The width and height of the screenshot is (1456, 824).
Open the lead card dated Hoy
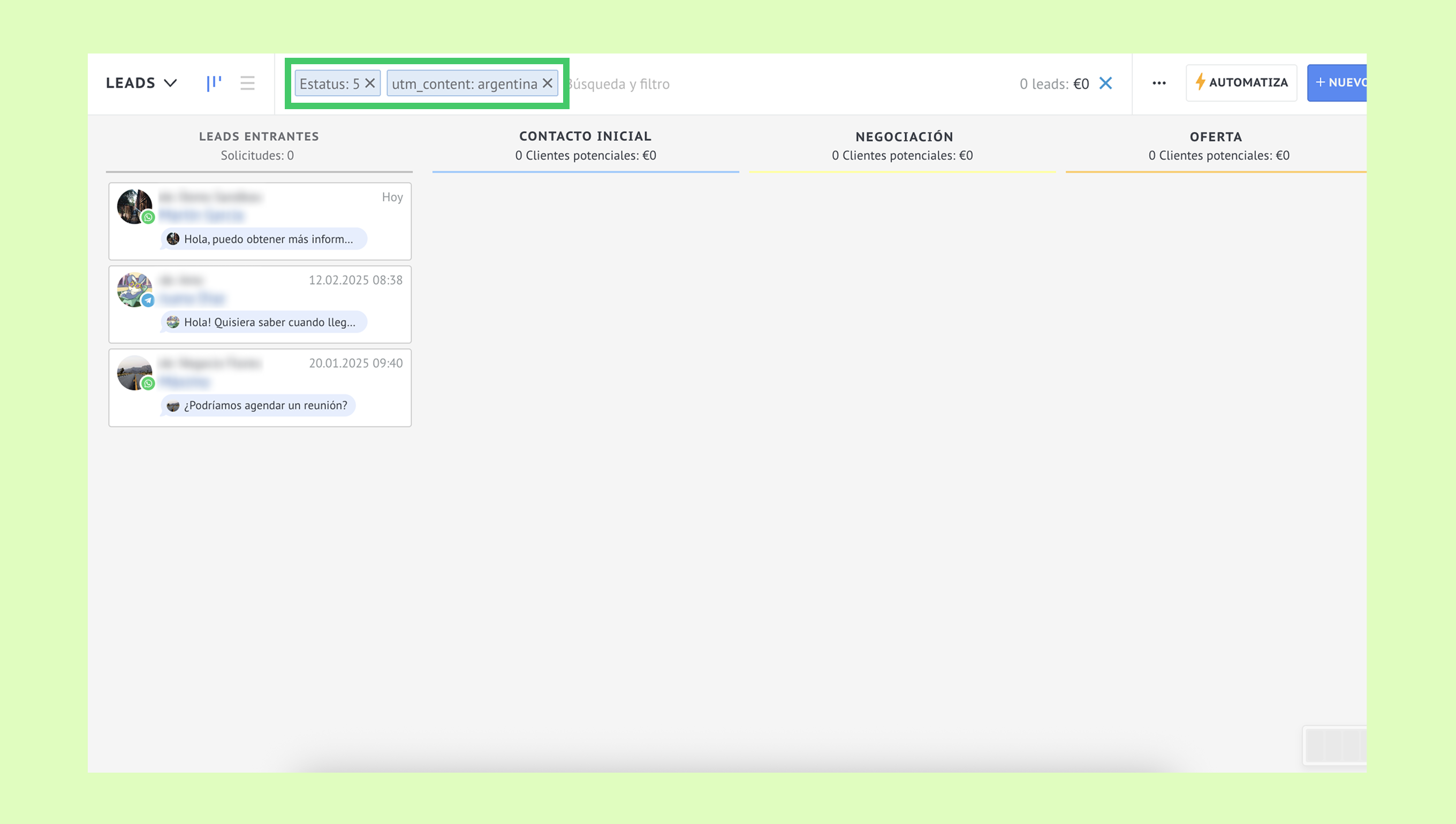283,207
